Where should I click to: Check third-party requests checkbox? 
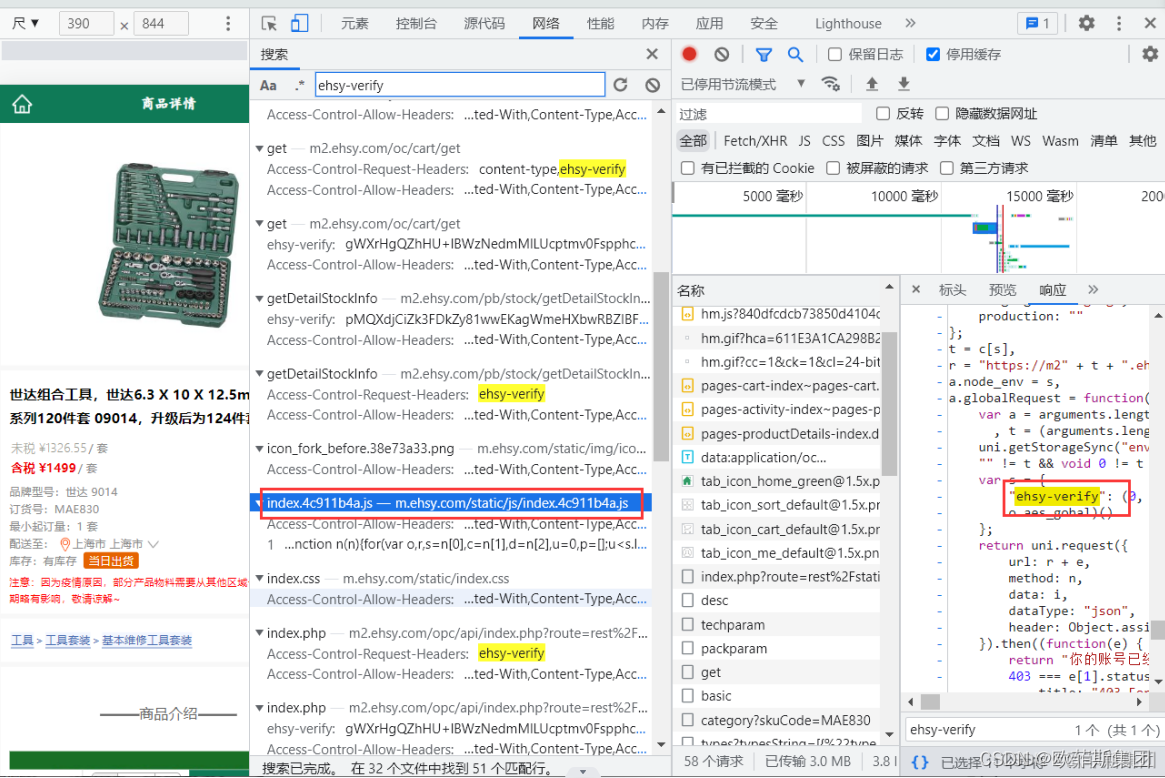coord(946,168)
